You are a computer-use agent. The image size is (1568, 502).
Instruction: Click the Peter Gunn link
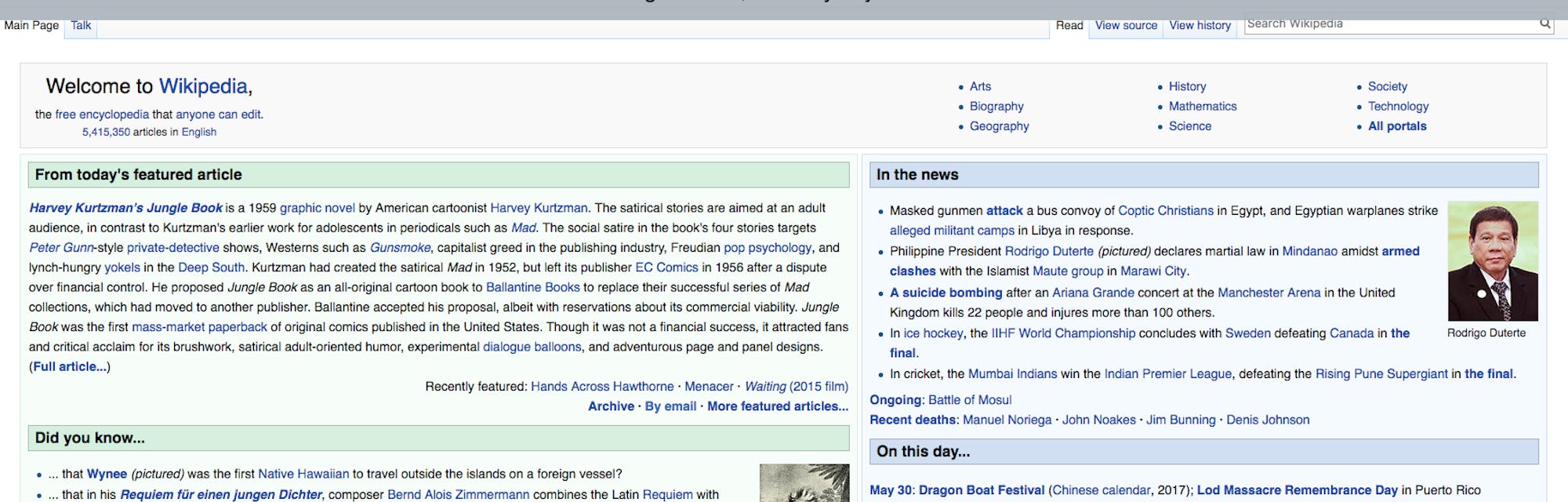click(61, 248)
